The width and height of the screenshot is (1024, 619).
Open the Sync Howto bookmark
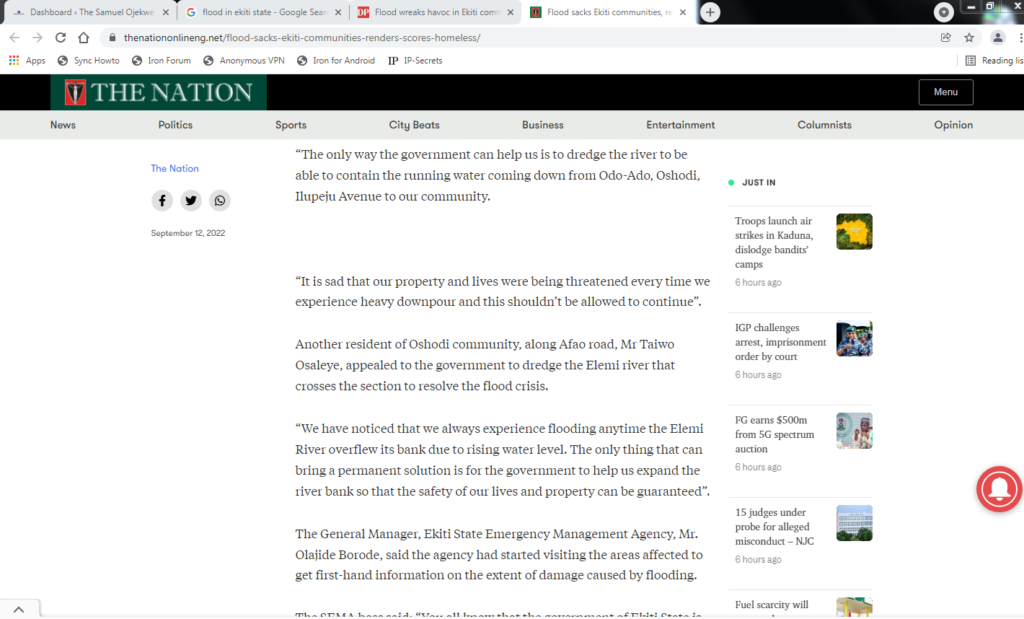click(x=89, y=61)
